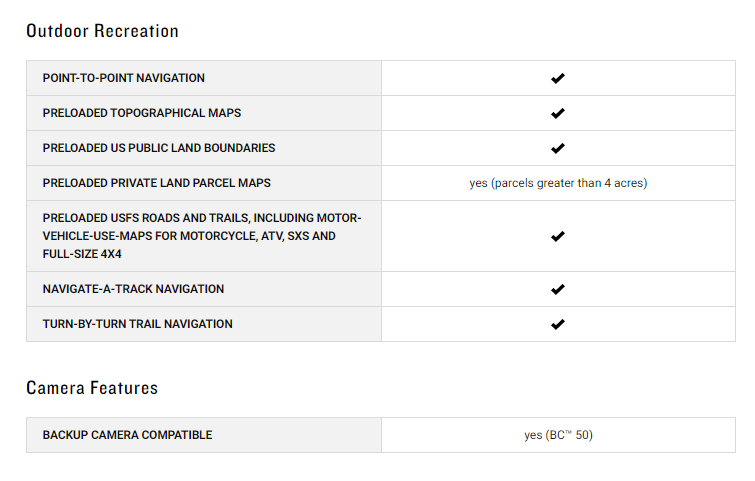Click the Point-to-Point Navigation row label
This screenshot has height=481, width=755.
[124, 78]
